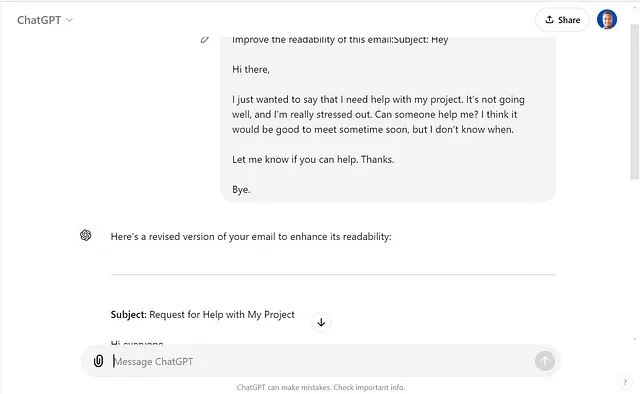Click the pencil edit message icon
The image size is (640, 394).
(204, 40)
